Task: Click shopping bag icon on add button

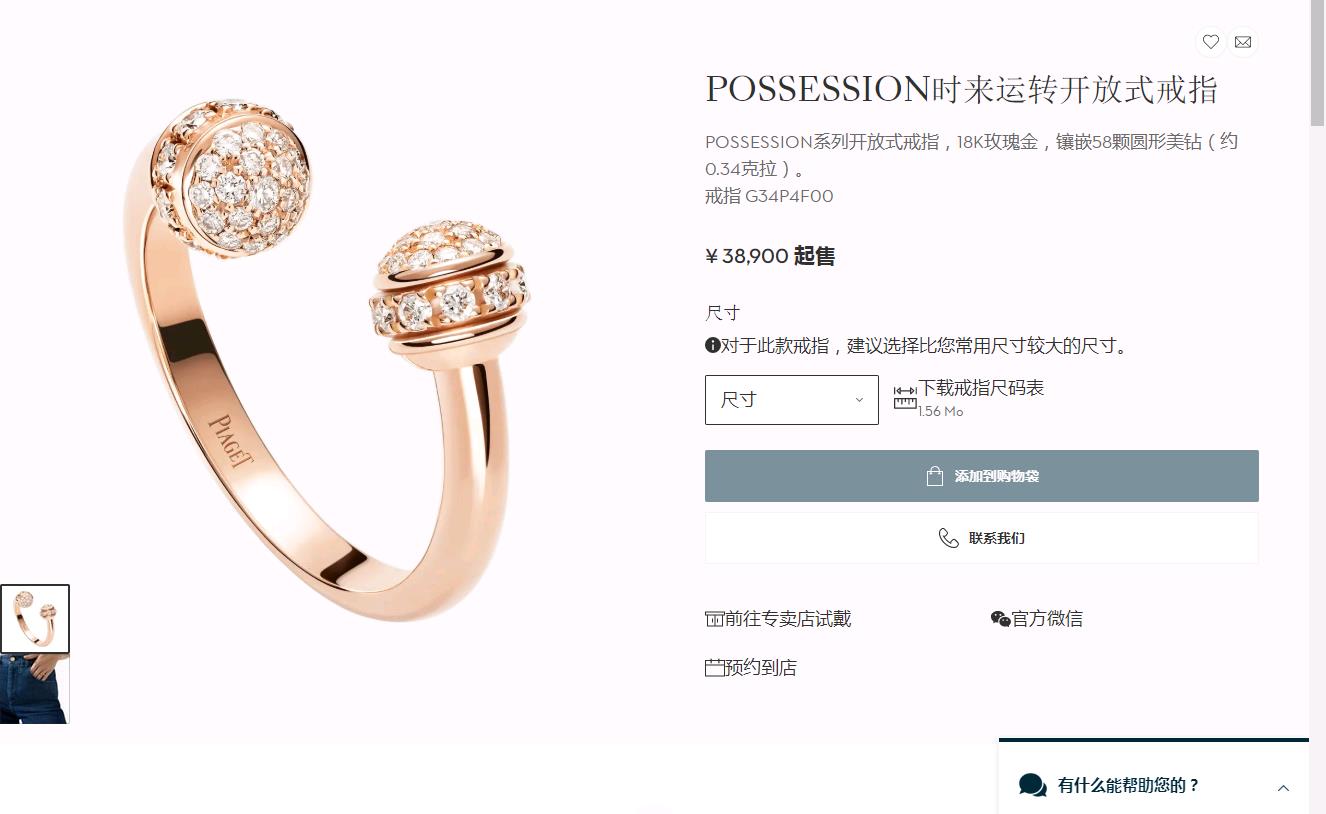Action: [x=935, y=476]
